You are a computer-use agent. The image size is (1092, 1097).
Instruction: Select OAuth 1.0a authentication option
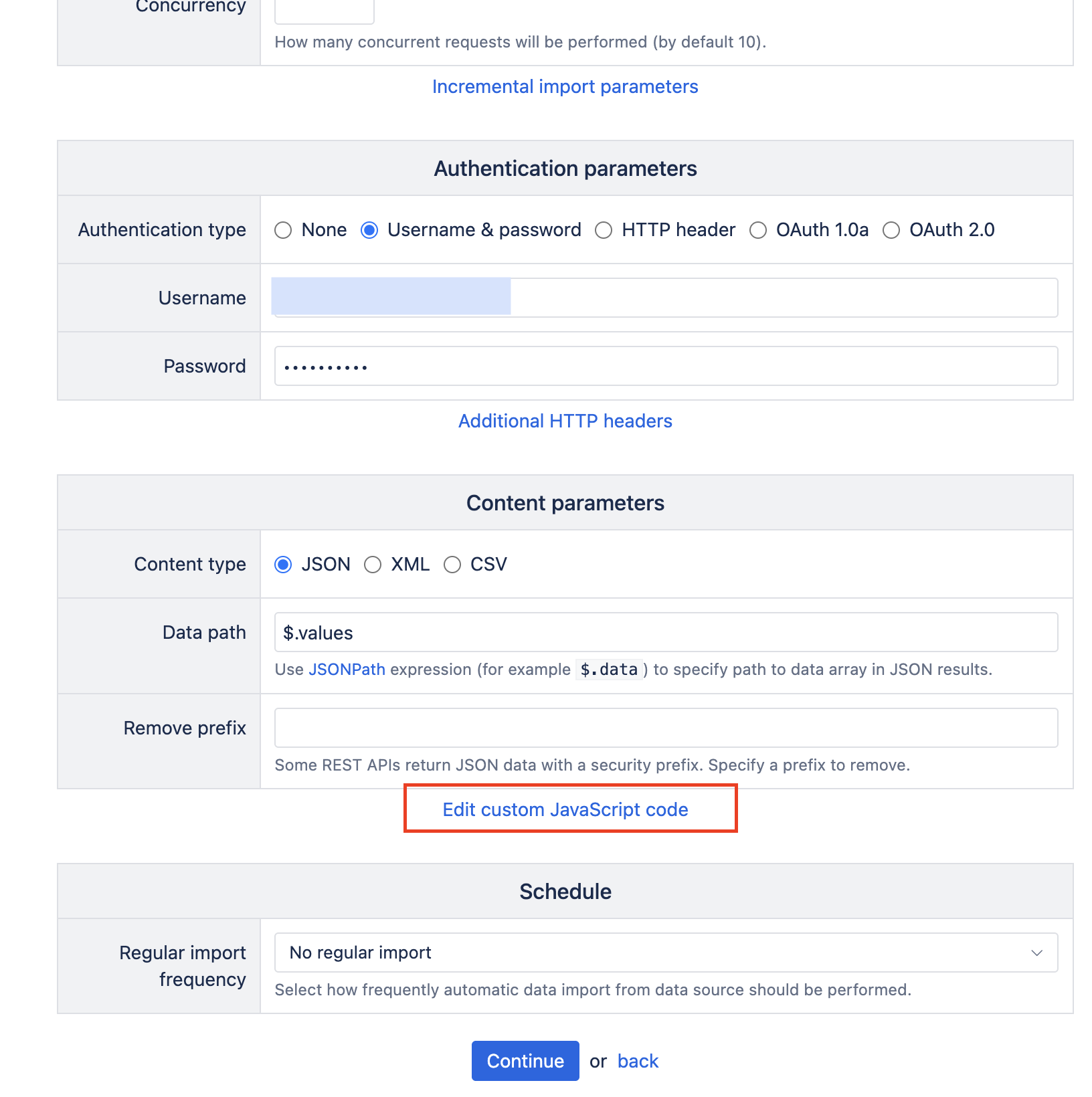tap(758, 230)
